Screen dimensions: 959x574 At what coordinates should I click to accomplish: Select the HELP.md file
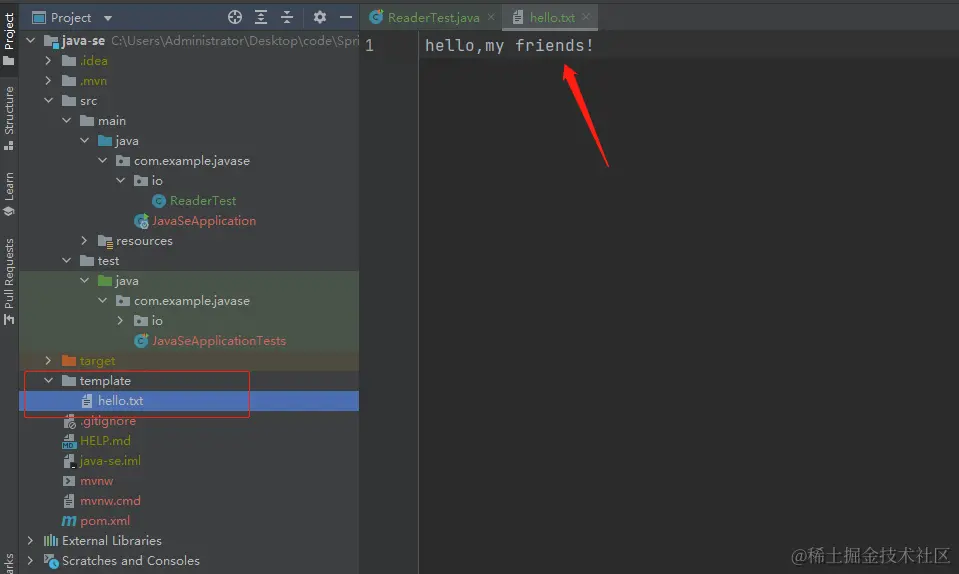(105, 441)
